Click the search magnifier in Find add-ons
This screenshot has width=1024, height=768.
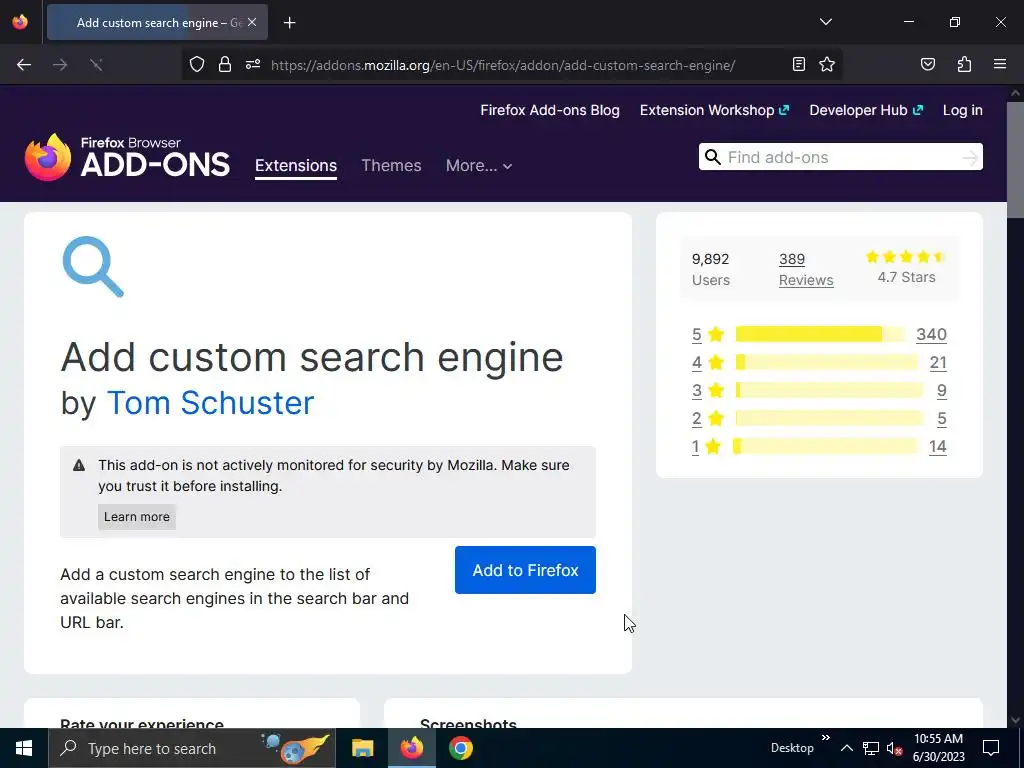click(713, 157)
